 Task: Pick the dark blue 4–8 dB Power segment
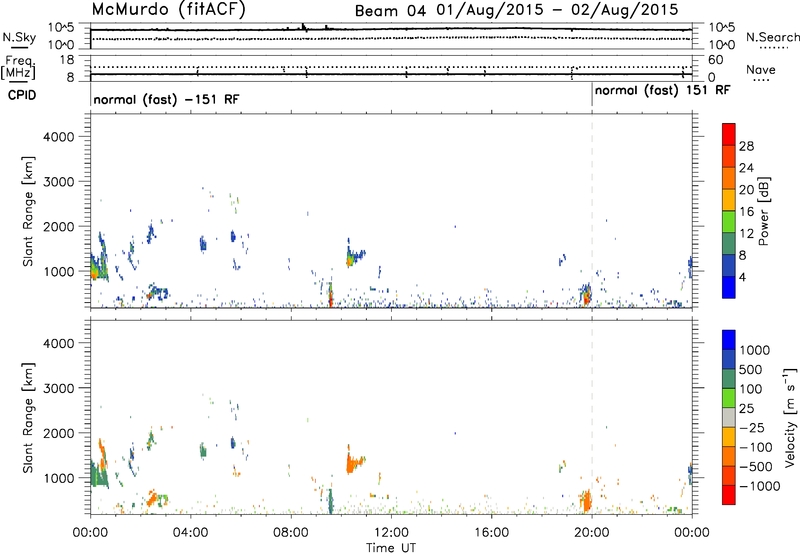pyautogui.click(x=729, y=266)
